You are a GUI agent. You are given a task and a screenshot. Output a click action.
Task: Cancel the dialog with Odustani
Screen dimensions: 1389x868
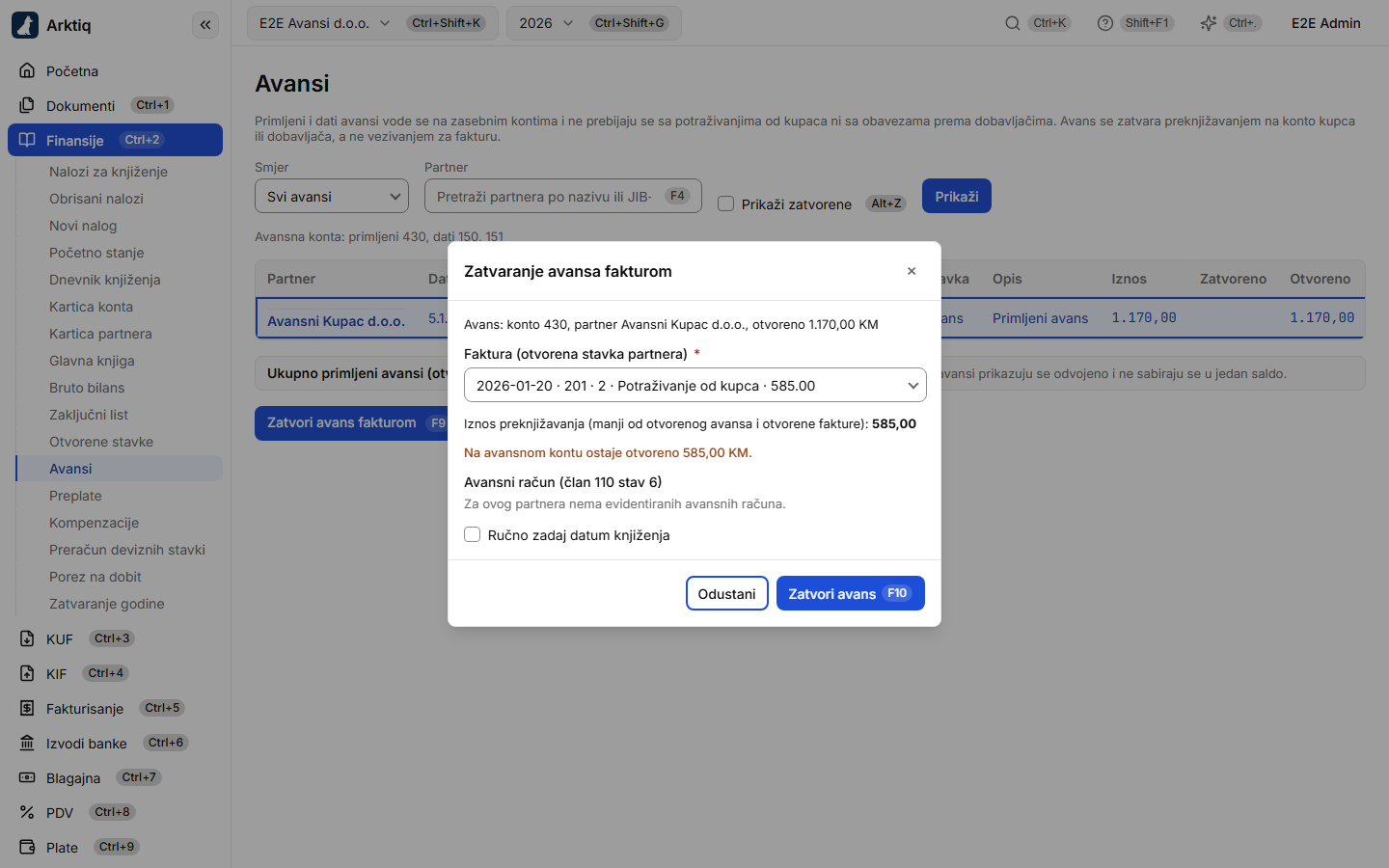[x=727, y=593]
